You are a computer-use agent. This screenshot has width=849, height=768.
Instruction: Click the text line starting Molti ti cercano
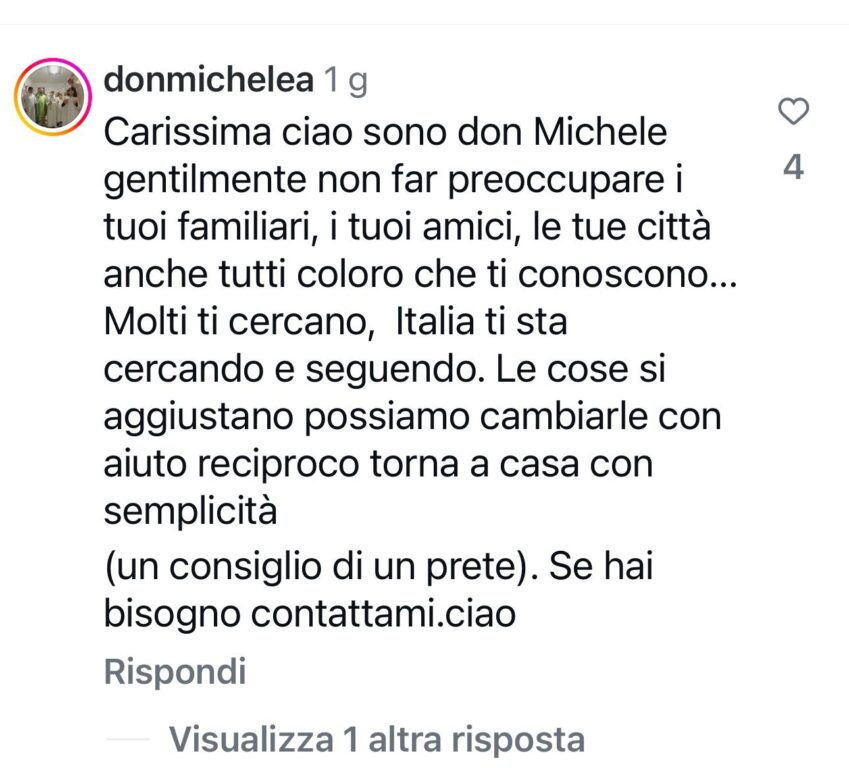click(335, 322)
